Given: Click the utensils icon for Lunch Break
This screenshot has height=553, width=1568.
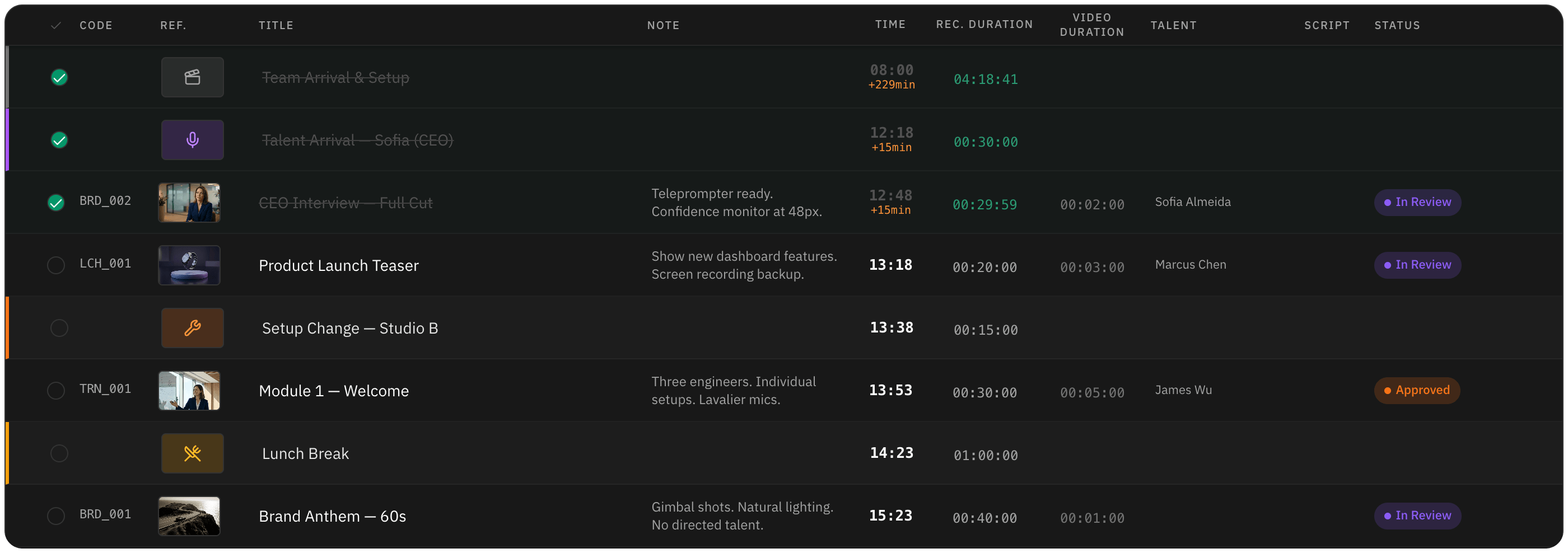Looking at the screenshot, I should [x=192, y=453].
